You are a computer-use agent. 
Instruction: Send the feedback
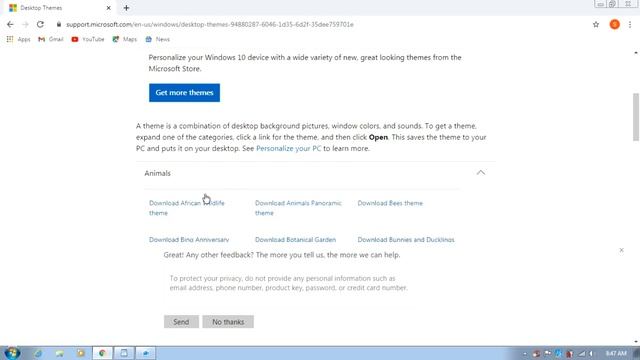pyautogui.click(x=181, y=322)
